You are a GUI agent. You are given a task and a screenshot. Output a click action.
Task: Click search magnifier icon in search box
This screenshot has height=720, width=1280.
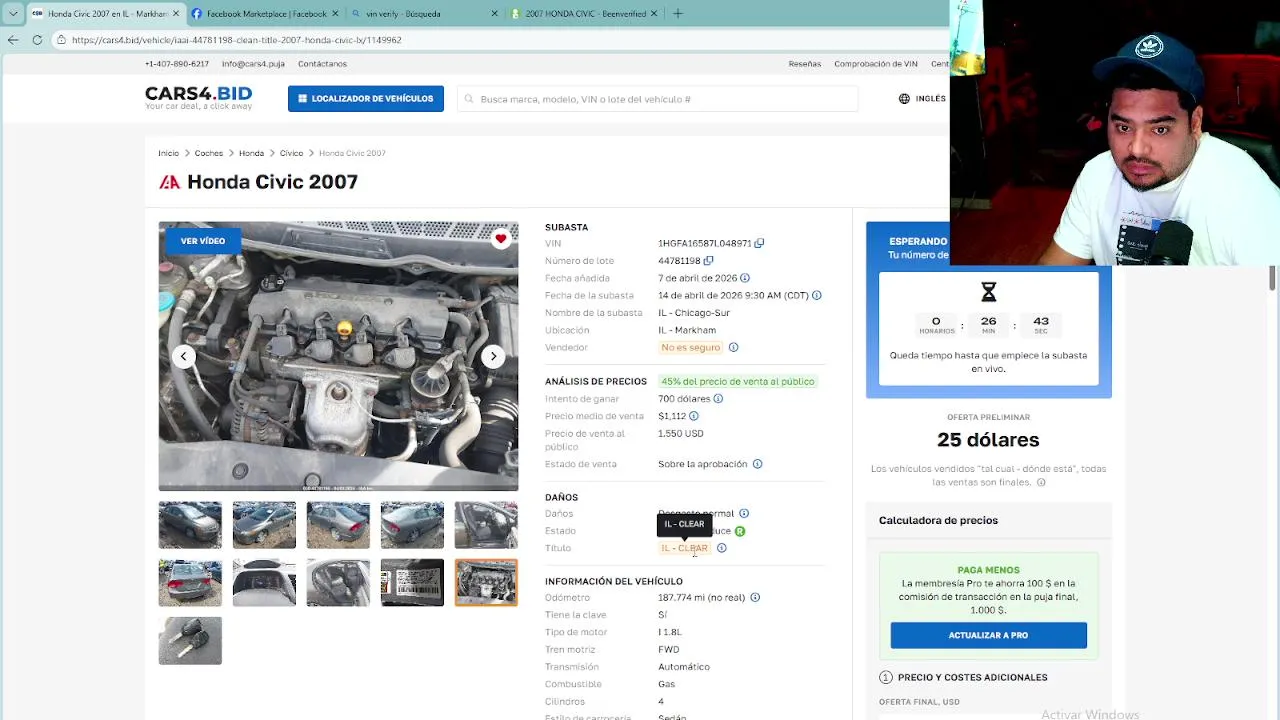point(469,99)
